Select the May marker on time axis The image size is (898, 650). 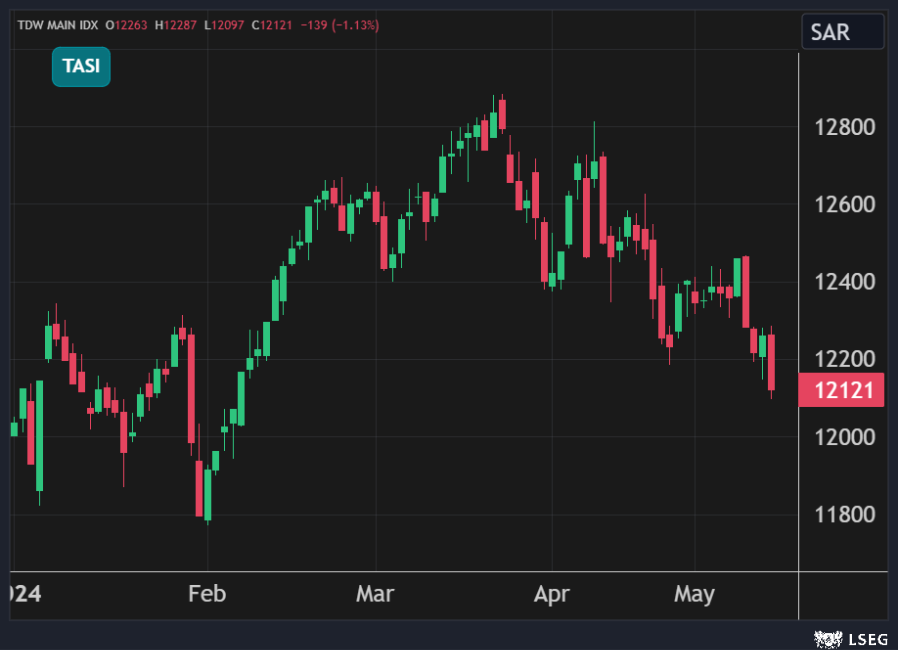[x=694, y=594]
